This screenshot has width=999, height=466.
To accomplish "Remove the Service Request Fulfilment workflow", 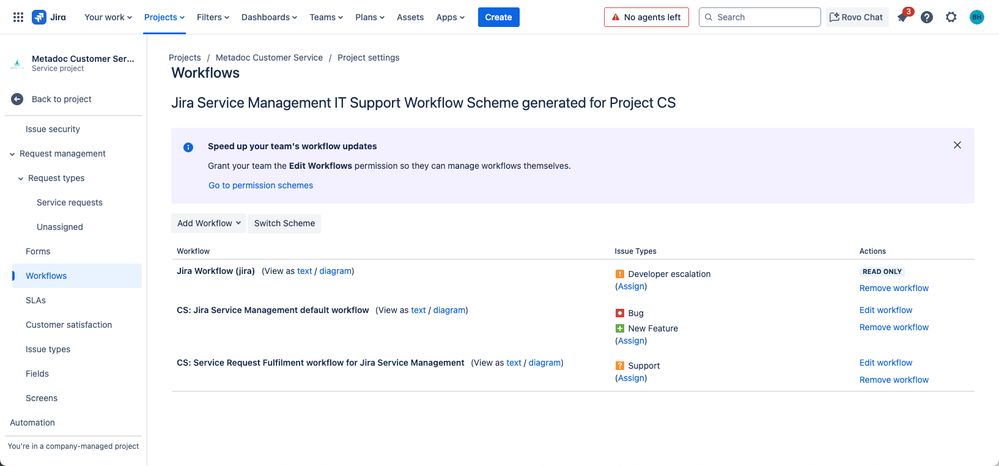I will (894, 380).
